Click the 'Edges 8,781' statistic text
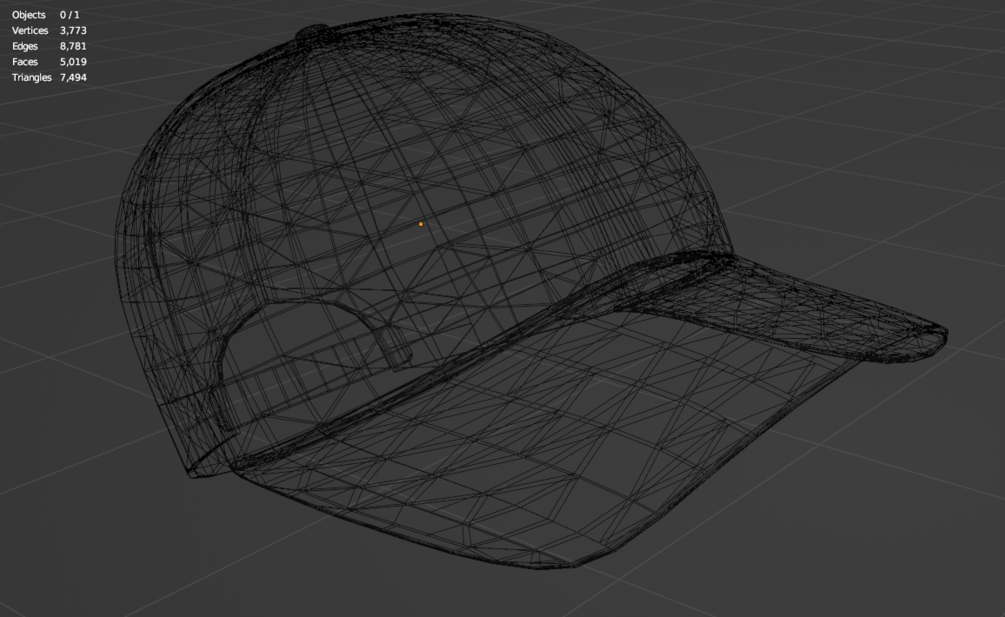Screen dimensions: 1005x617 click(49, 46)
